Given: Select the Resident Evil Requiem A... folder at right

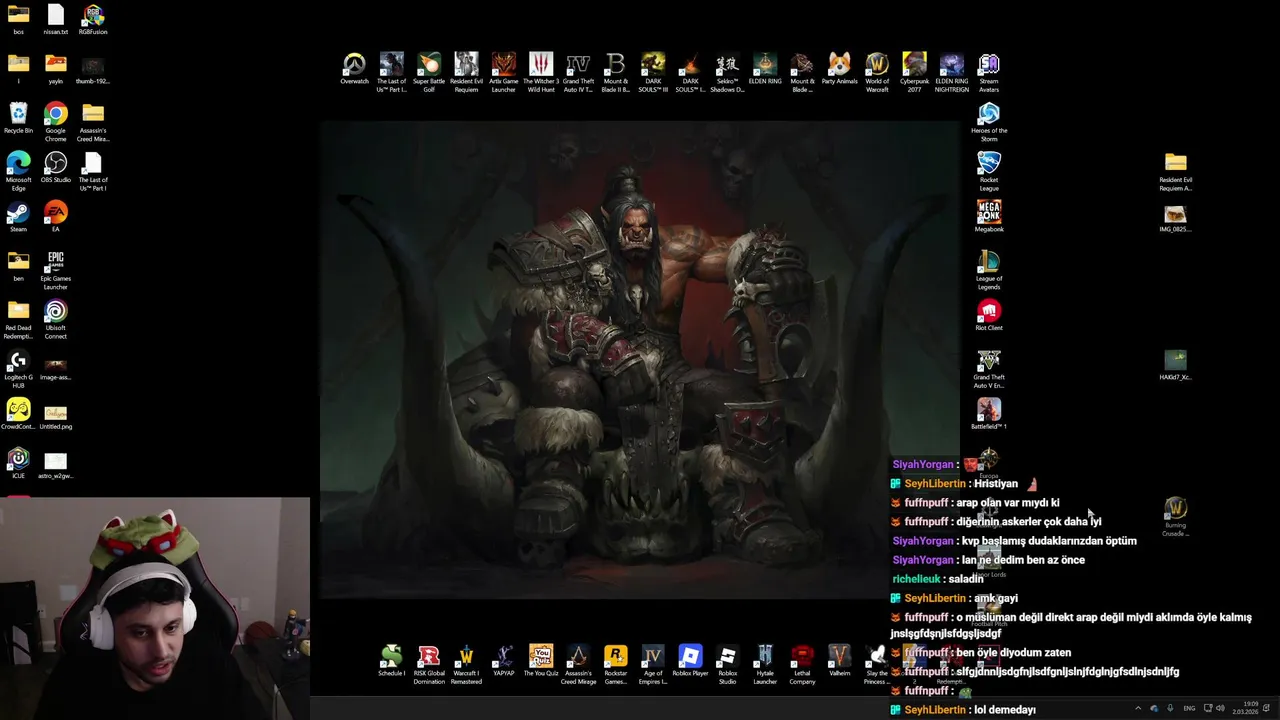Looking at the screenshot, I should 1175,171.
